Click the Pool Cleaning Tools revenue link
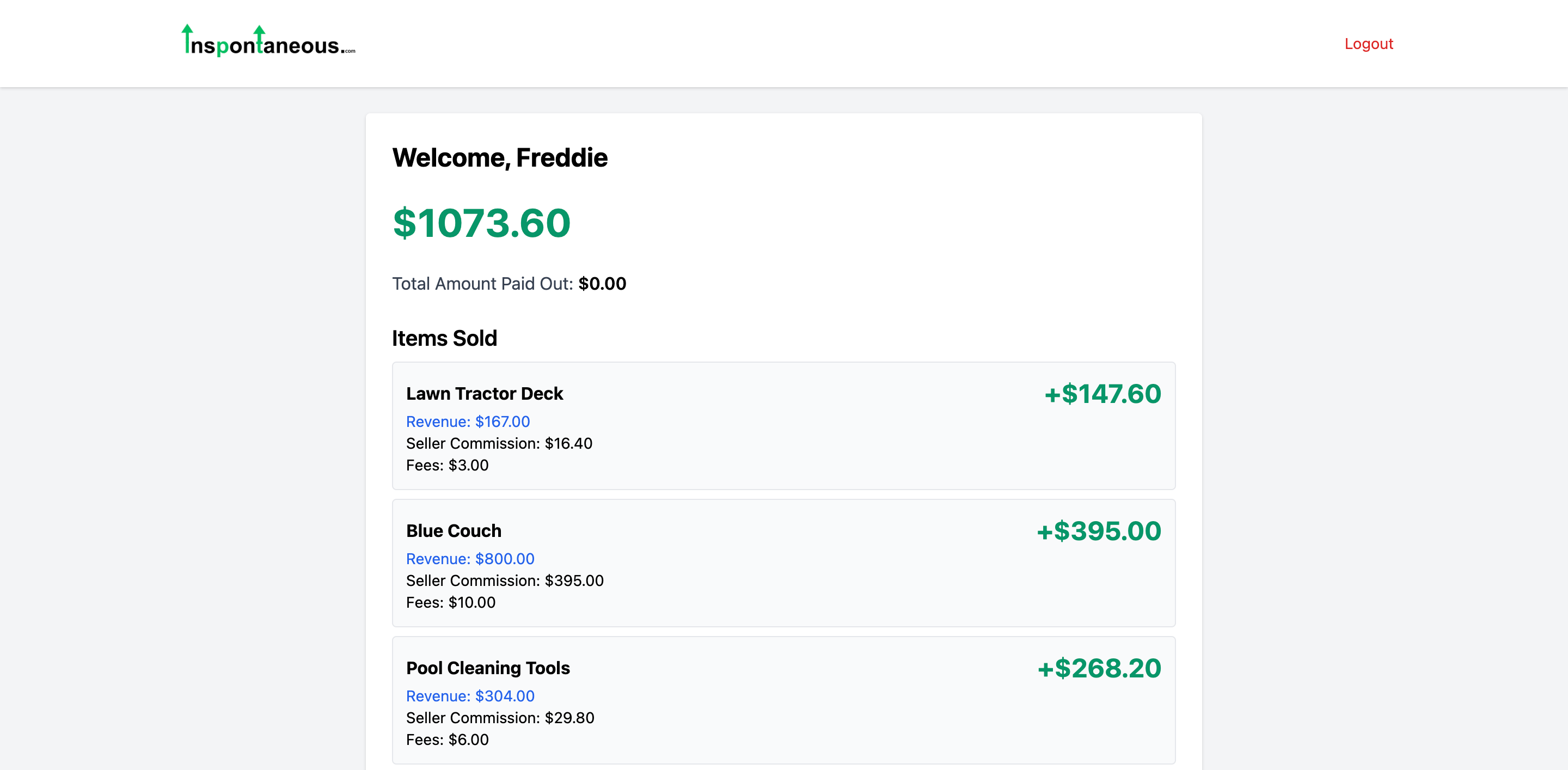1568x770 pixels. 470,696
